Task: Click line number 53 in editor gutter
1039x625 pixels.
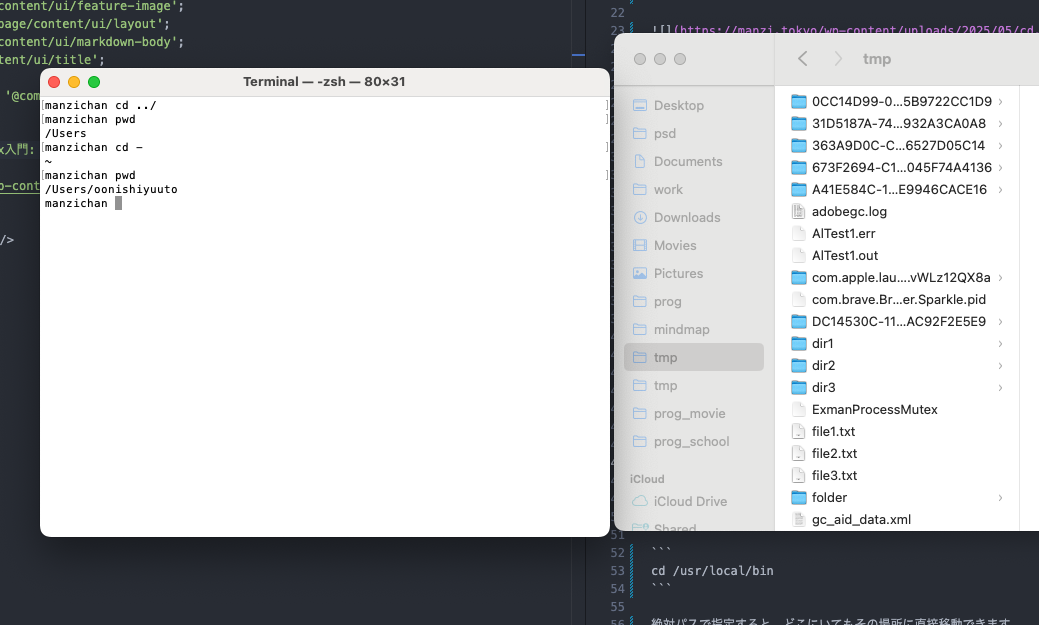Action: point(618,571)
